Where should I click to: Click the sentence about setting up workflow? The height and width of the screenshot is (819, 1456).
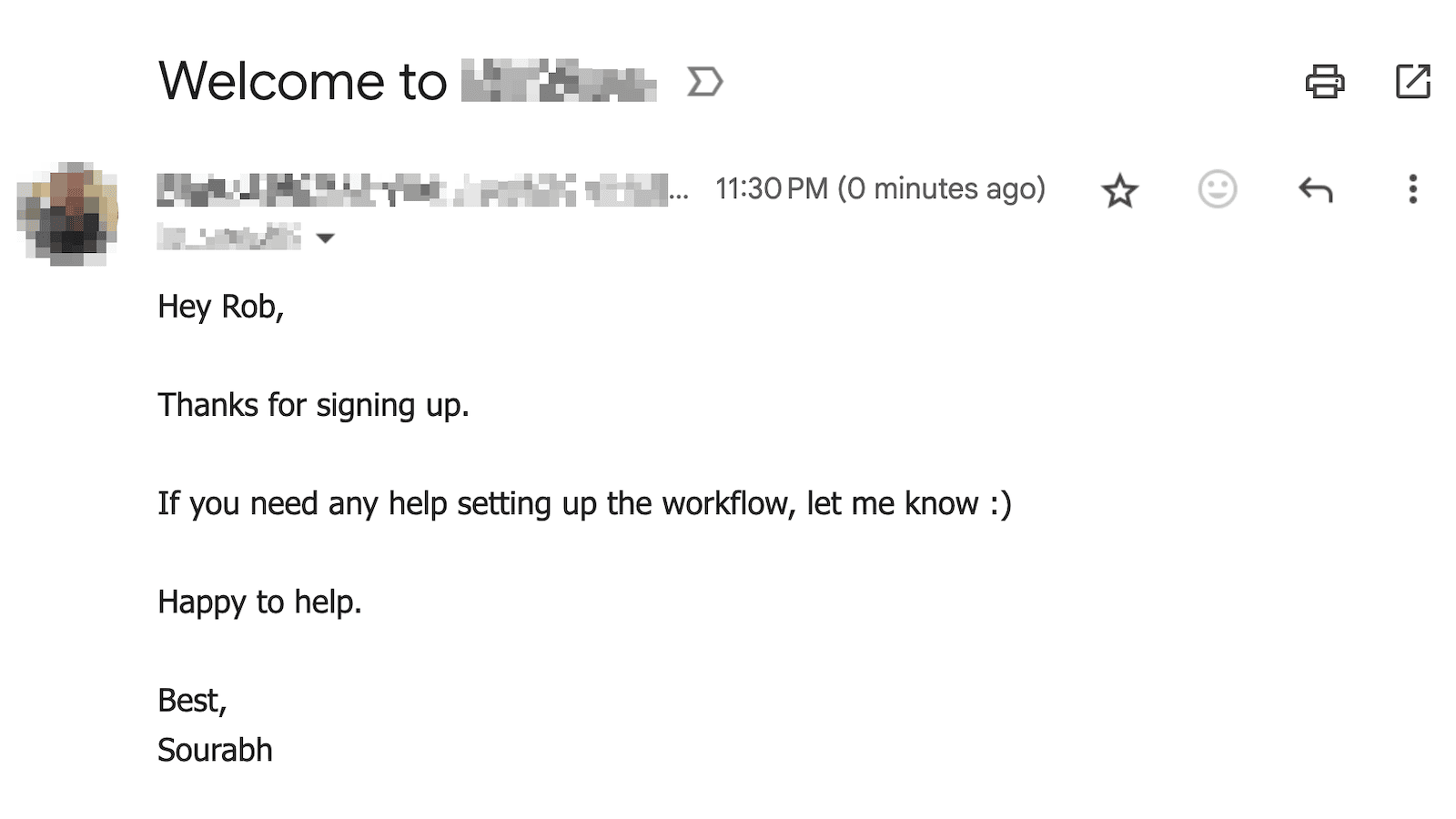[583, 503]
